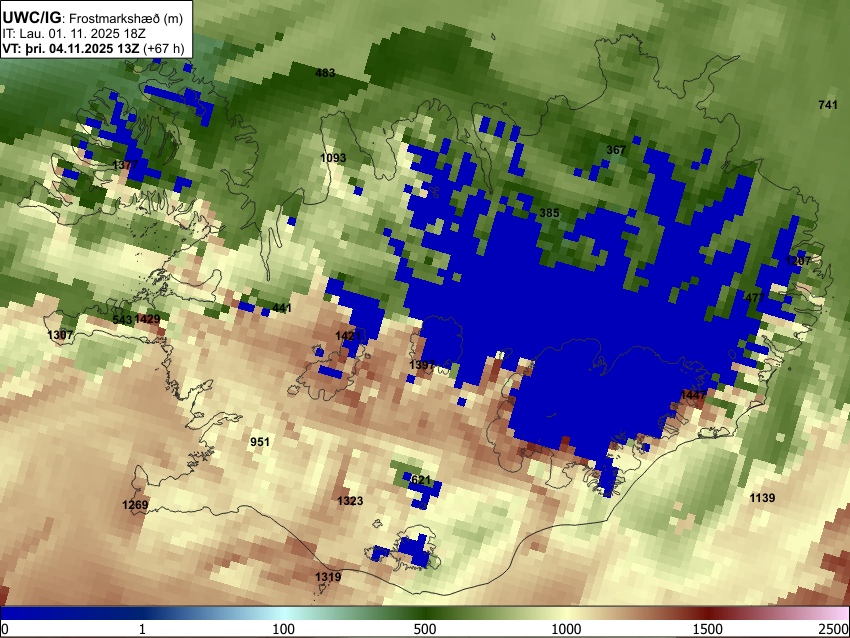Click the colour scale tick label 1
The image size is (850, 638).
(x=142, y=629)
